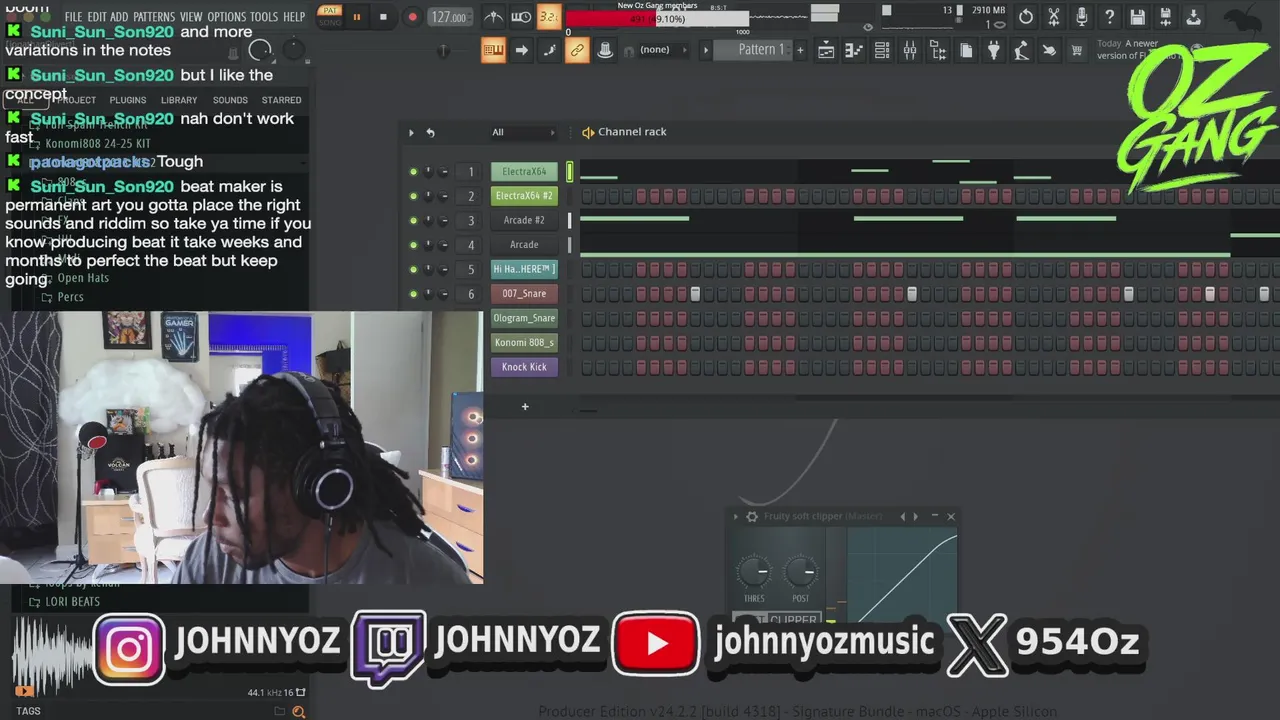Open the snap (none) dropdown
Image resolution: width=1280 pixels, height=720 pixels.
662,50
